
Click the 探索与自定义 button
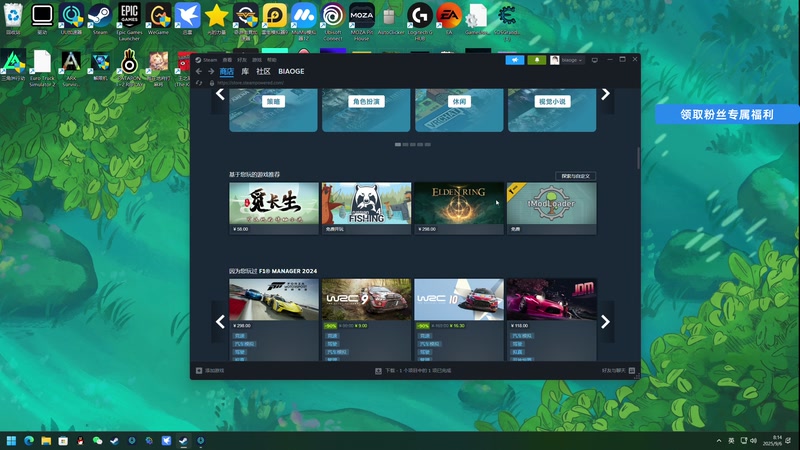coord(576,176)
